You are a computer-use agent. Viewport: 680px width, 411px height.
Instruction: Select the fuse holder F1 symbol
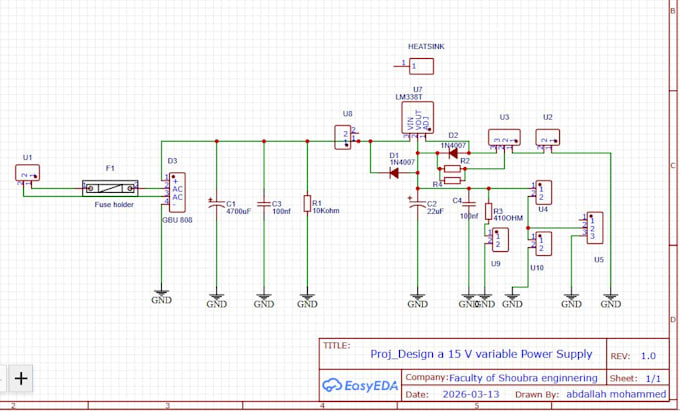[x=110, y=188]
